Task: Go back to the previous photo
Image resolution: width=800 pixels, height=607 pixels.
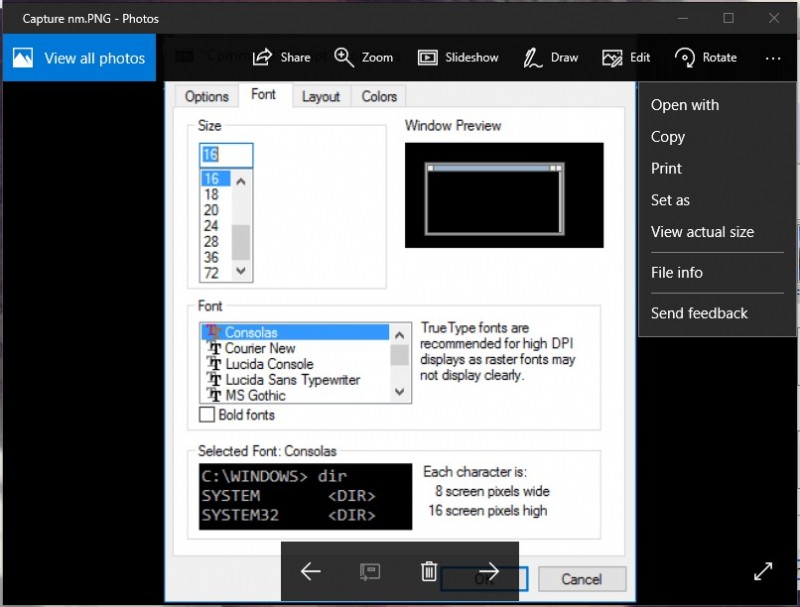Action: click(310, 572)
